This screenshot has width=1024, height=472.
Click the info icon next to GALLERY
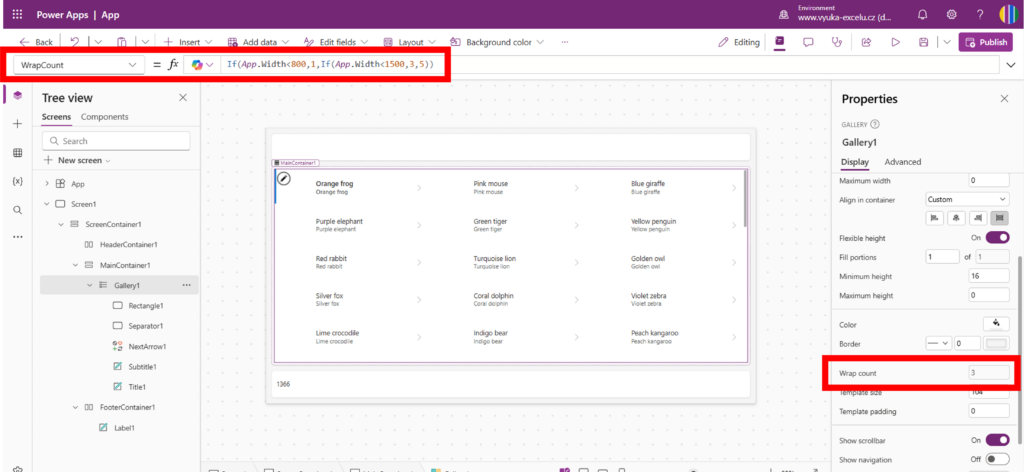pyautogui.click(x=875, y=125)
